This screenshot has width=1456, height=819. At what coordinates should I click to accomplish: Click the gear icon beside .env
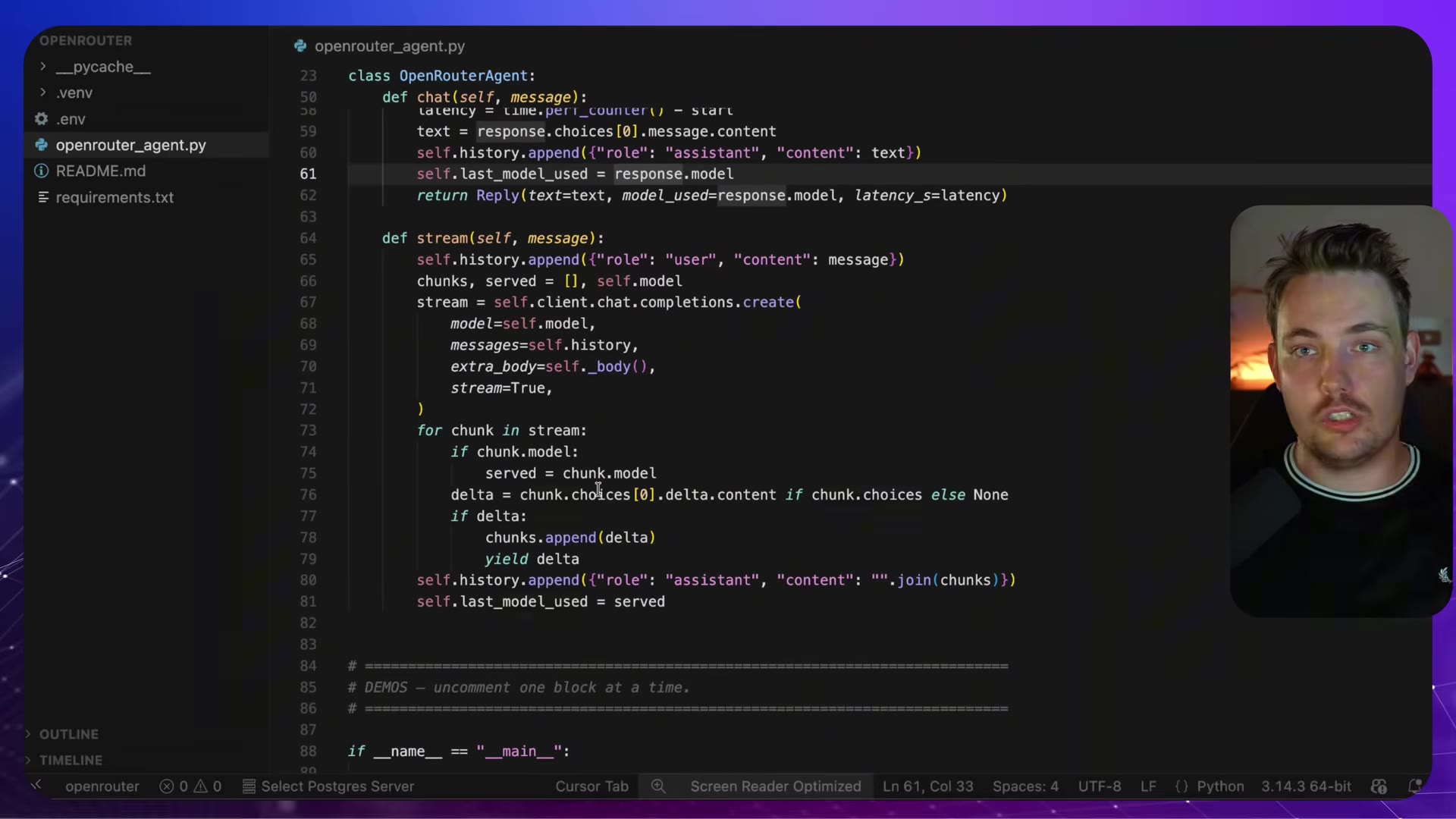[x=42, y=119]
